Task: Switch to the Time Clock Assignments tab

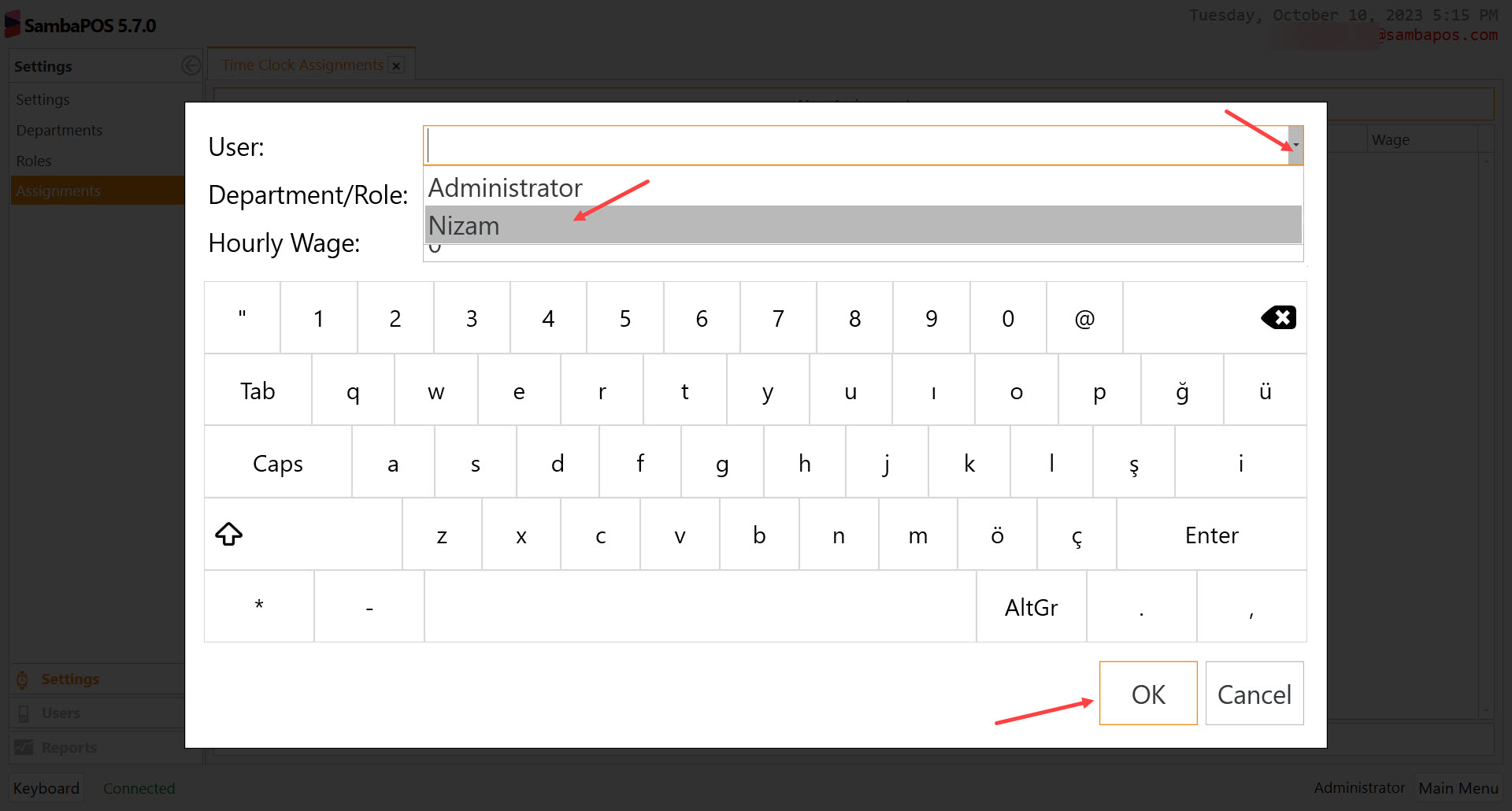Action: pos(302,65)
